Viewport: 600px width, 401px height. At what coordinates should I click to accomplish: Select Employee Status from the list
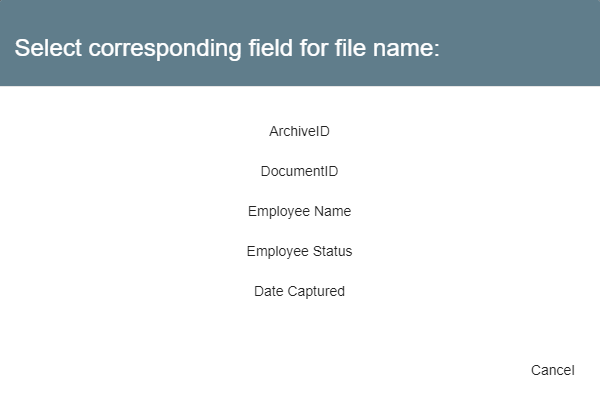tap(299, 251)
